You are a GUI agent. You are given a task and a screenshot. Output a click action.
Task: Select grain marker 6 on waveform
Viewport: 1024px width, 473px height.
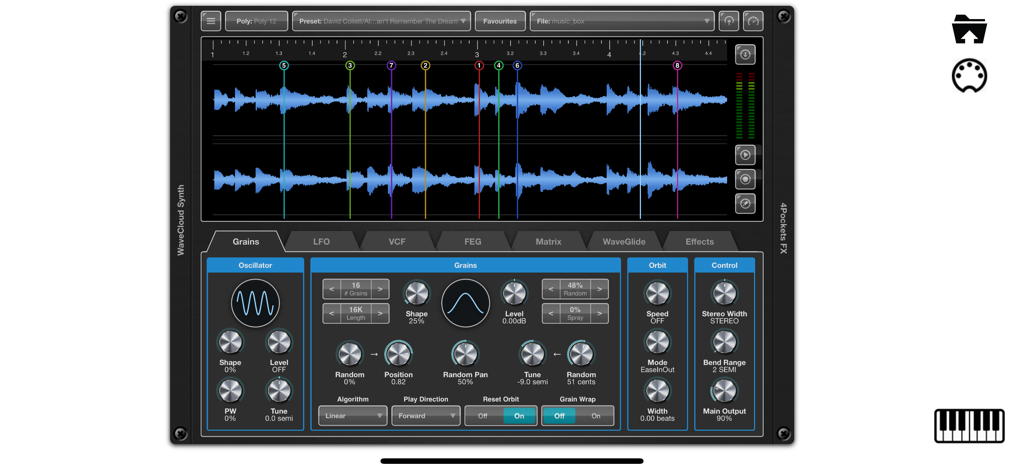click(x=517, y=65)
